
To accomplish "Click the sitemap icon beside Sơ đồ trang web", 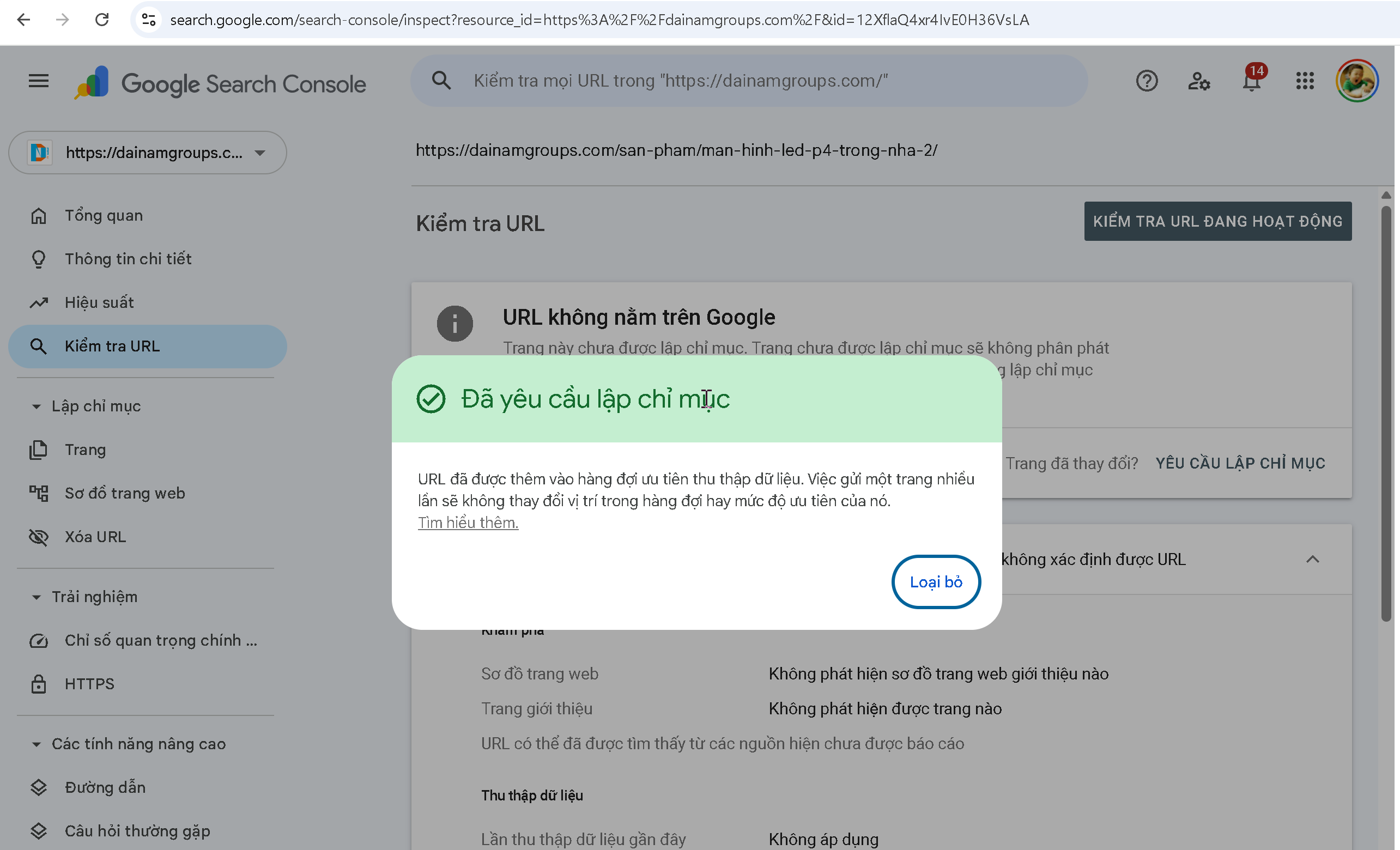I will pyautogui.click(x=38, y=493).
